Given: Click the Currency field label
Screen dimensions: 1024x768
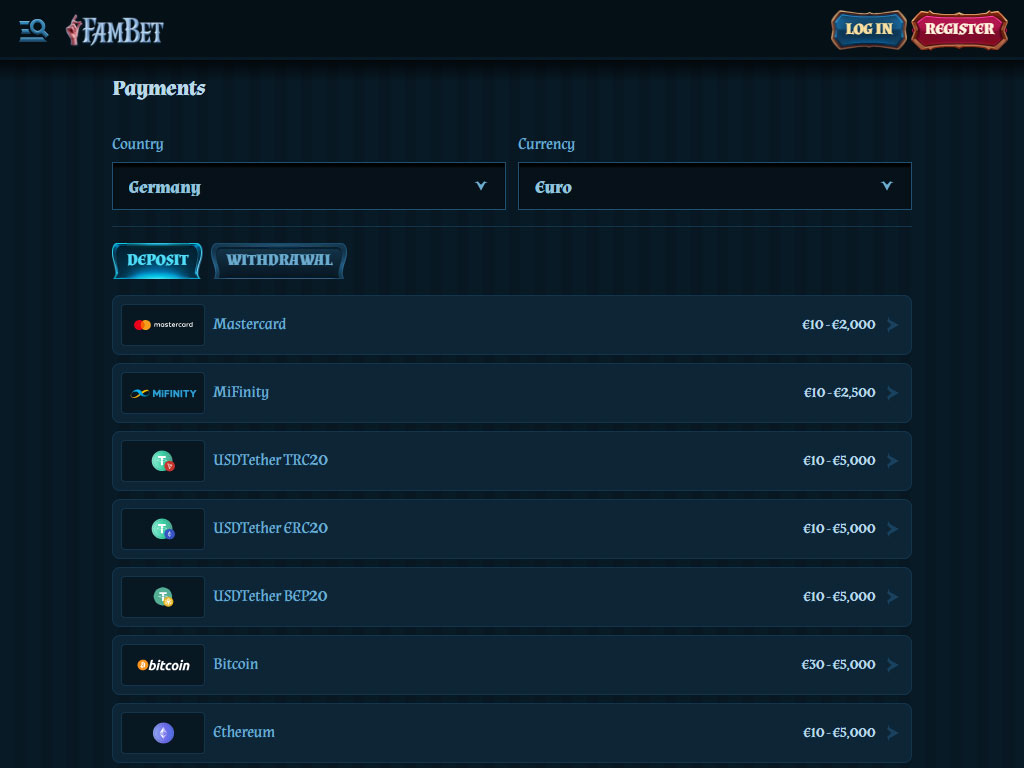Looking at the screenshot, I should 547,144.
